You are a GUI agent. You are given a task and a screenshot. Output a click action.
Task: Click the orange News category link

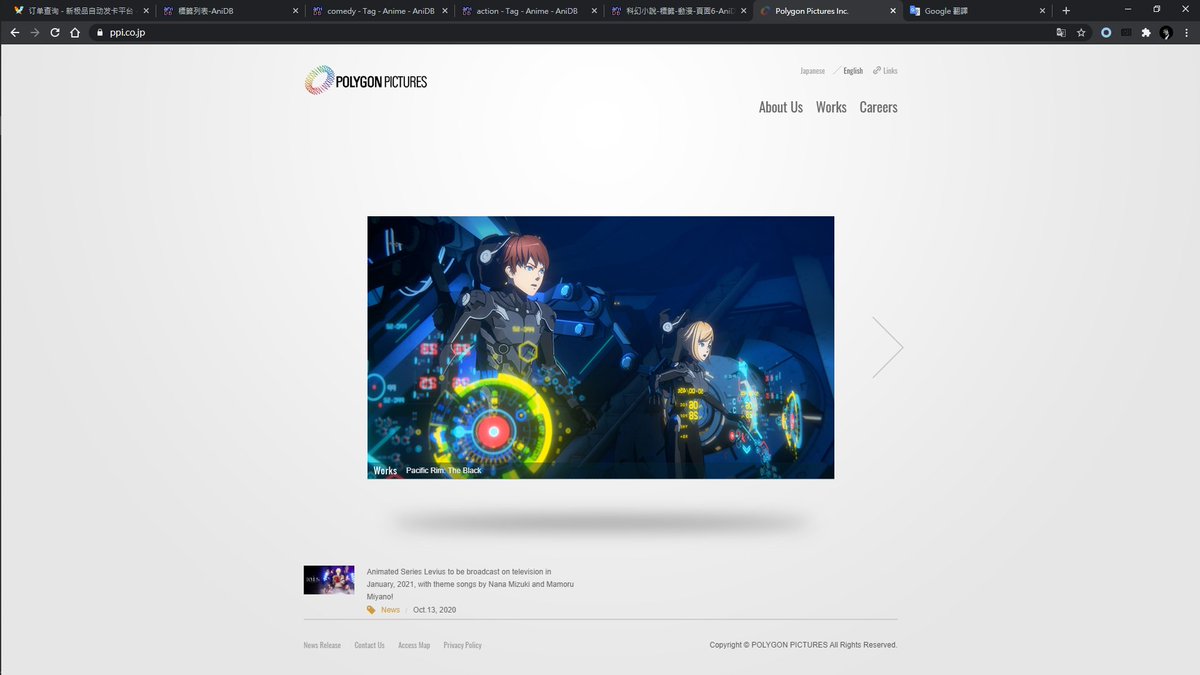point(390,610)
